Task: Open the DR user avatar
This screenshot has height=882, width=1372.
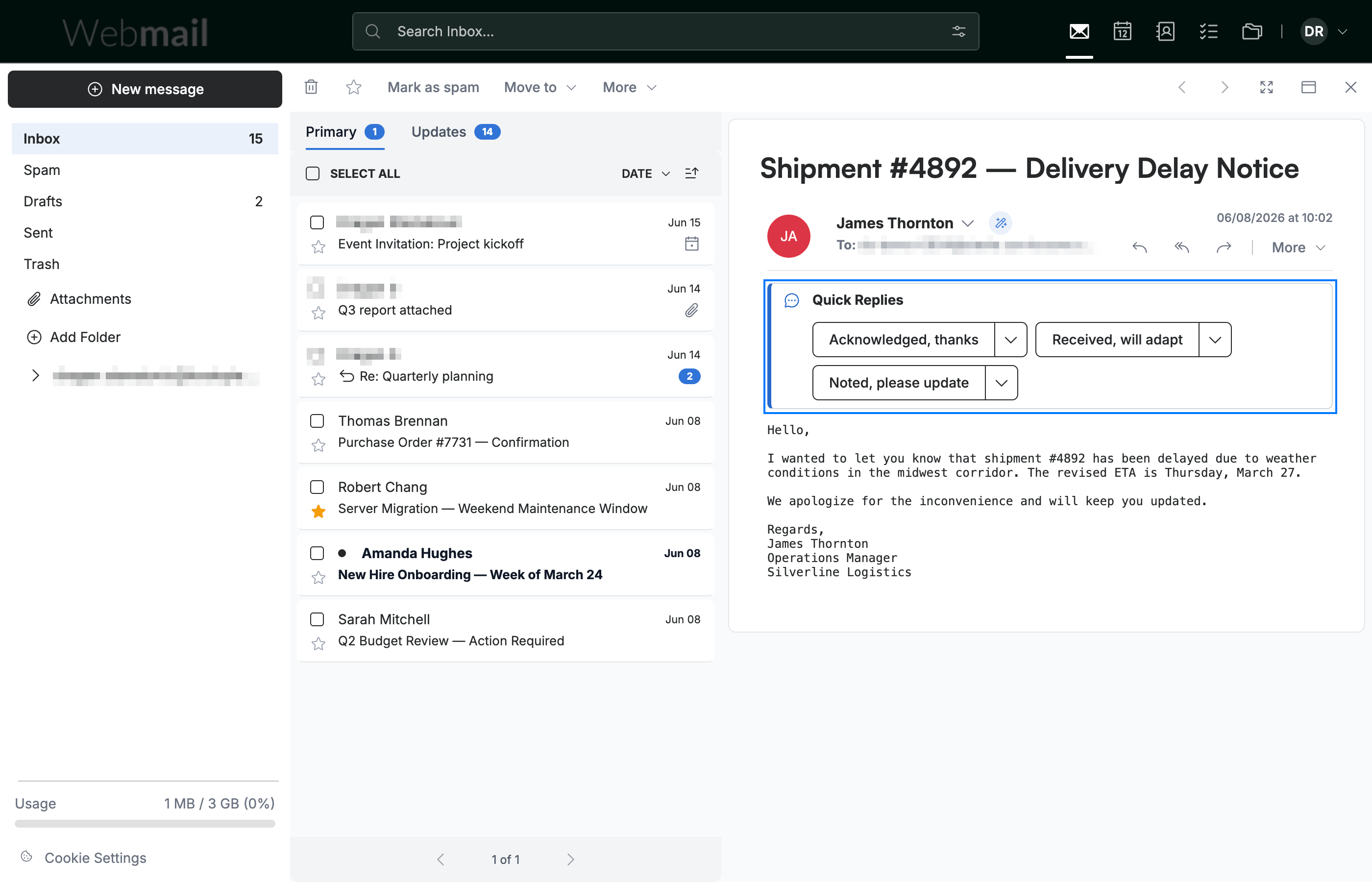Action: (x=1314, y=31)
